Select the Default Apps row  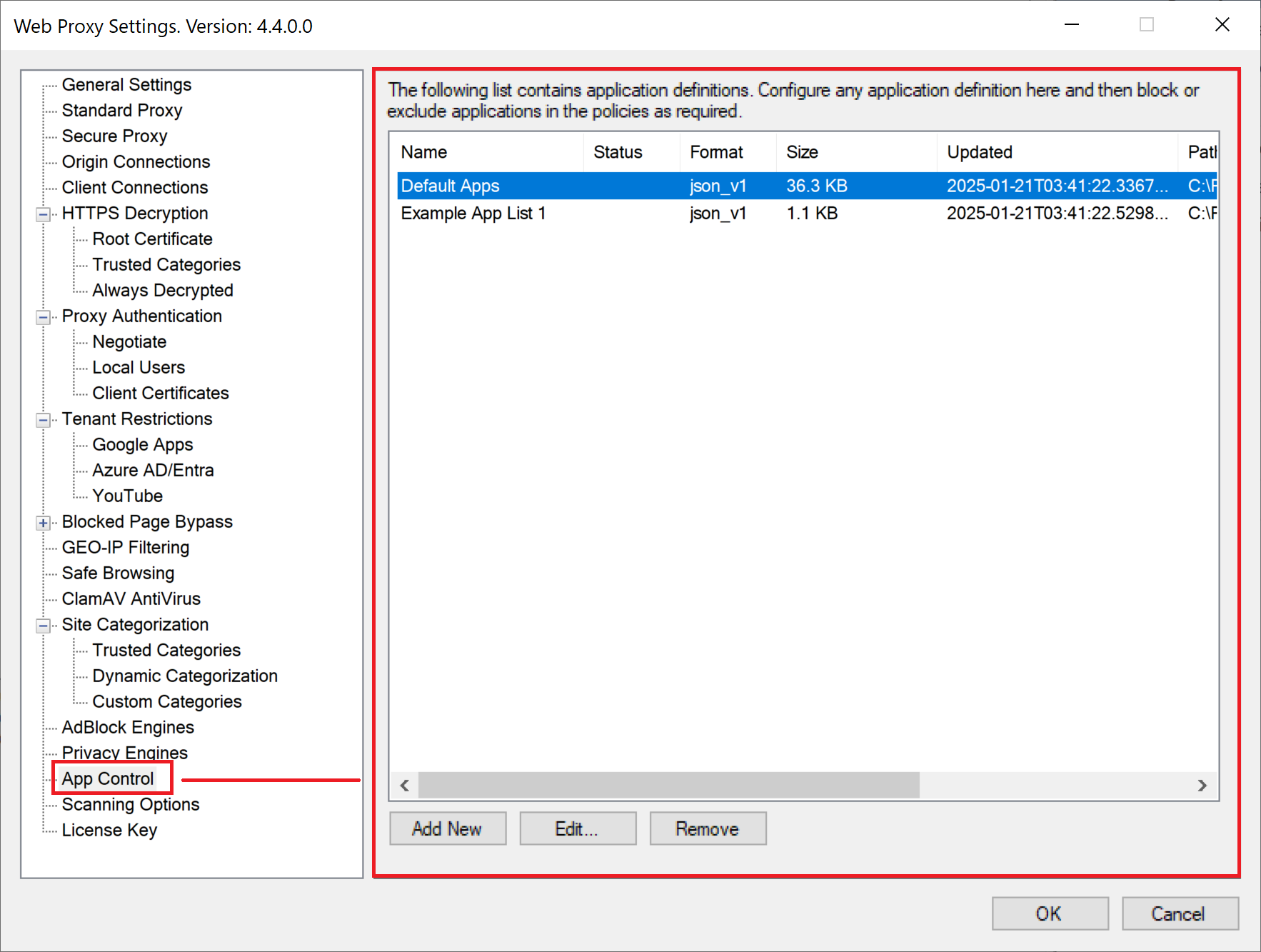coord(807,186)
